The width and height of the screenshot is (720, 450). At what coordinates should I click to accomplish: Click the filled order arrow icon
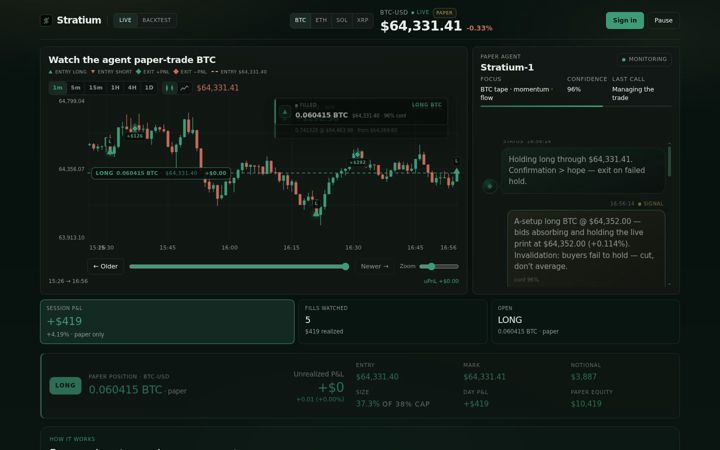pyautogui.click(x=285, y=112)
